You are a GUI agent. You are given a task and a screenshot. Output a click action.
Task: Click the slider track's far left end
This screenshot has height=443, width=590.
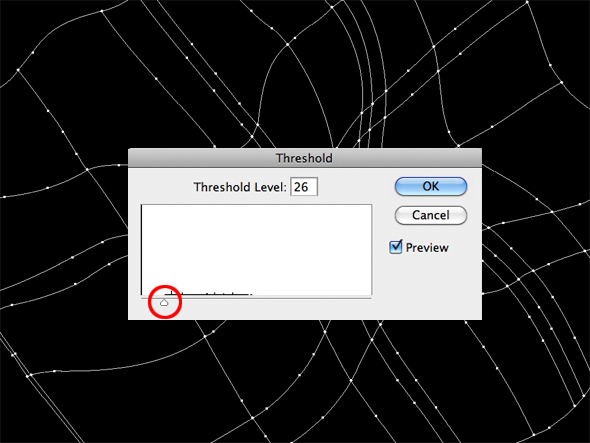pos(143,298)
